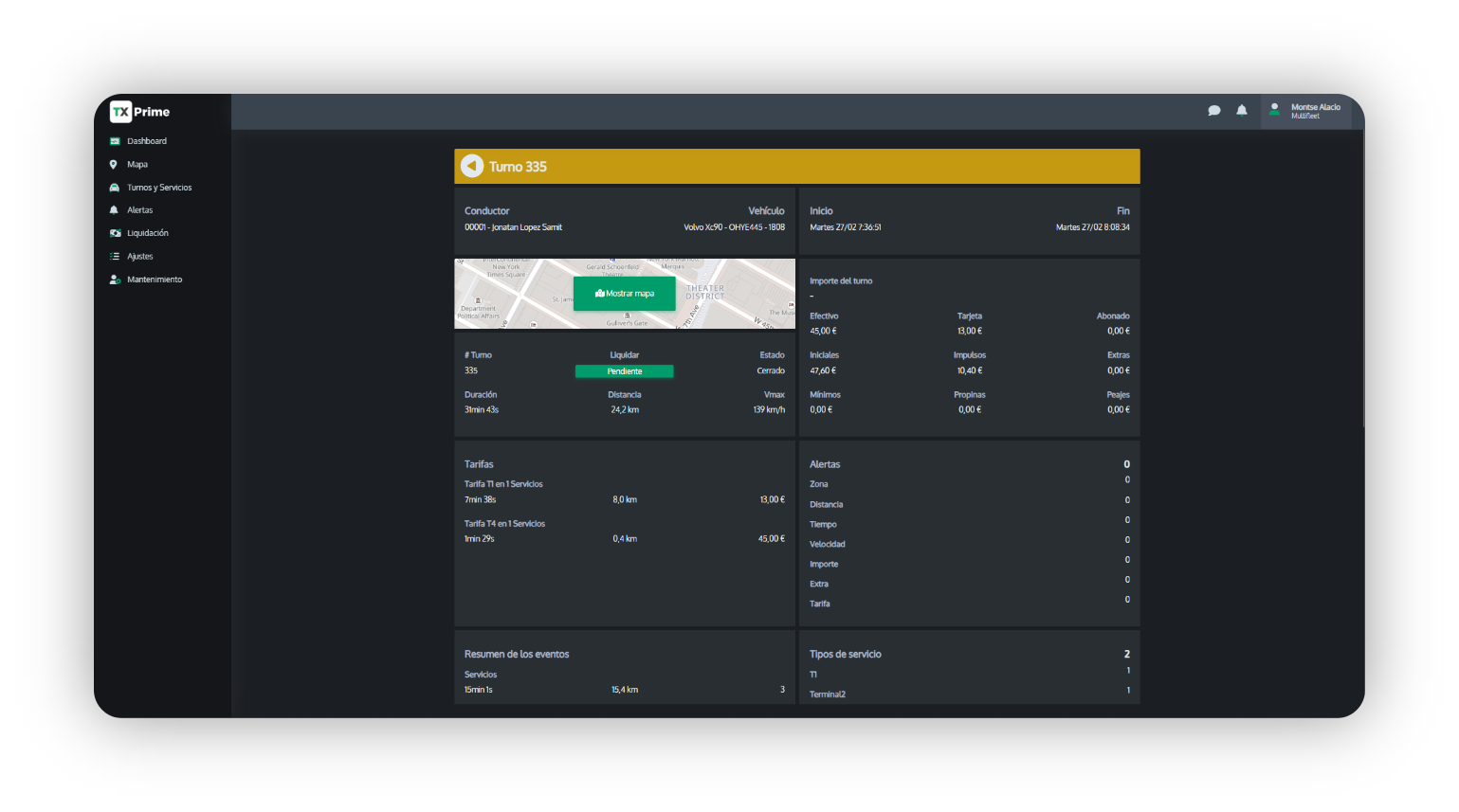The width and height of the screenshot is (1459, 812).
Task: Click end time "Martes 27/02 8:08:34"
Action: click(x=1093, y=227)
